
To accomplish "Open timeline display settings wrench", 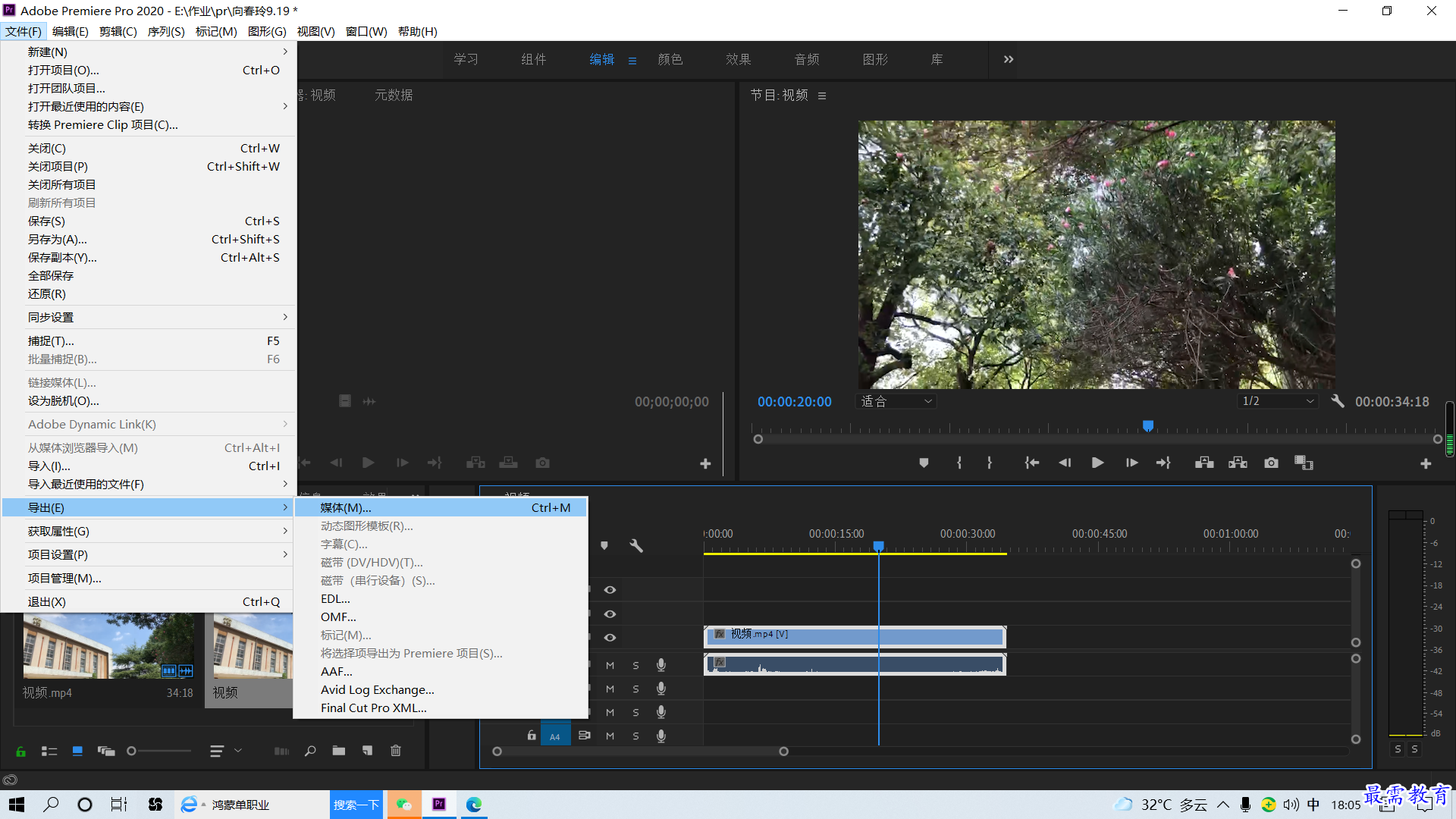I will pos(636,545).
